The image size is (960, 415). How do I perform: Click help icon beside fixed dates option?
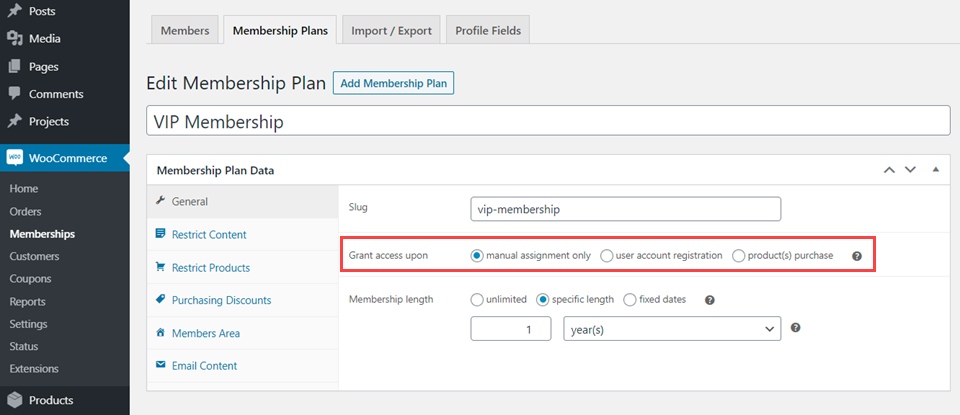click(710, 300)
